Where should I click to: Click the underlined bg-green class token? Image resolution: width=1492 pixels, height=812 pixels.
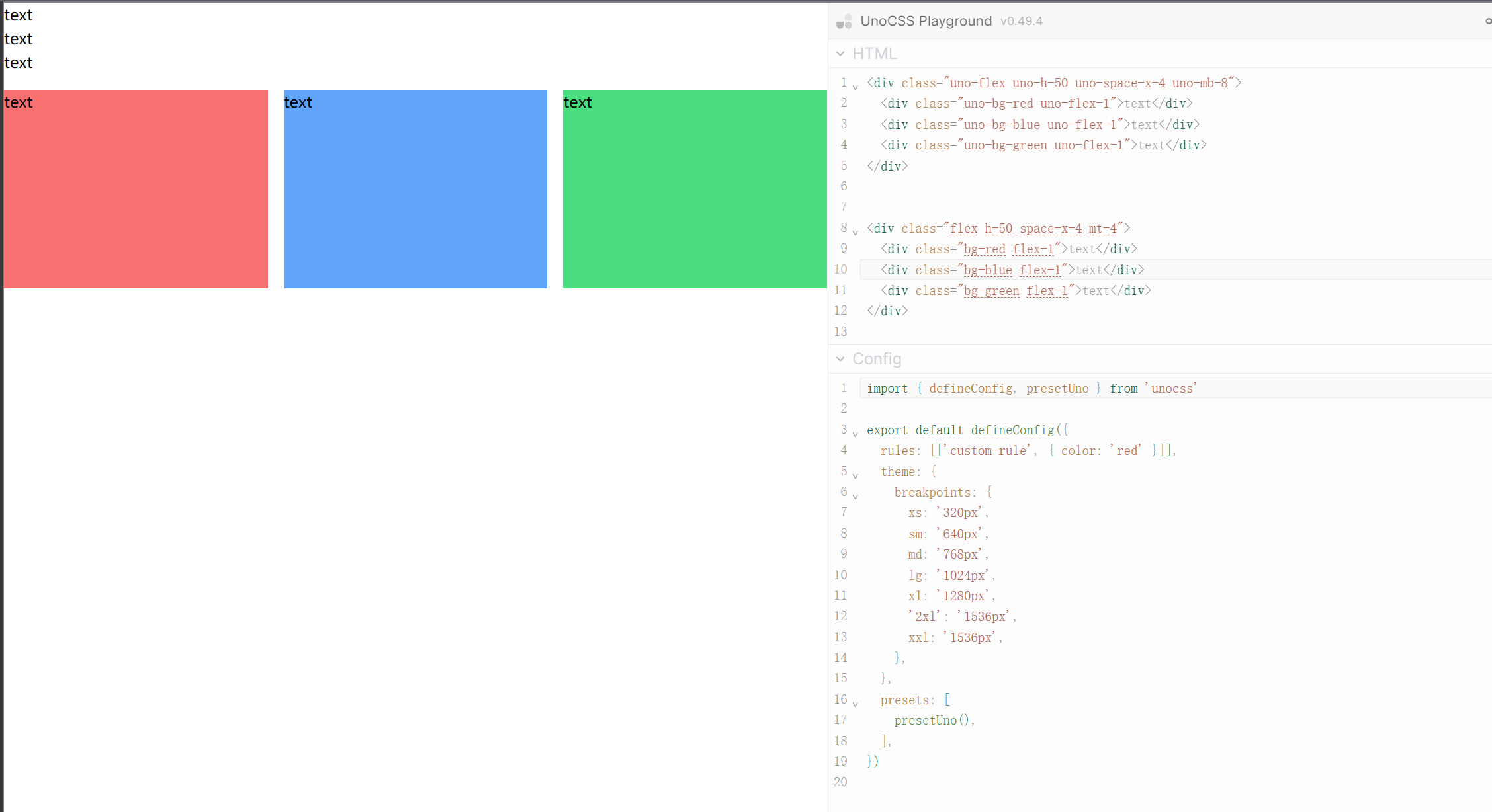click(990, 290)
